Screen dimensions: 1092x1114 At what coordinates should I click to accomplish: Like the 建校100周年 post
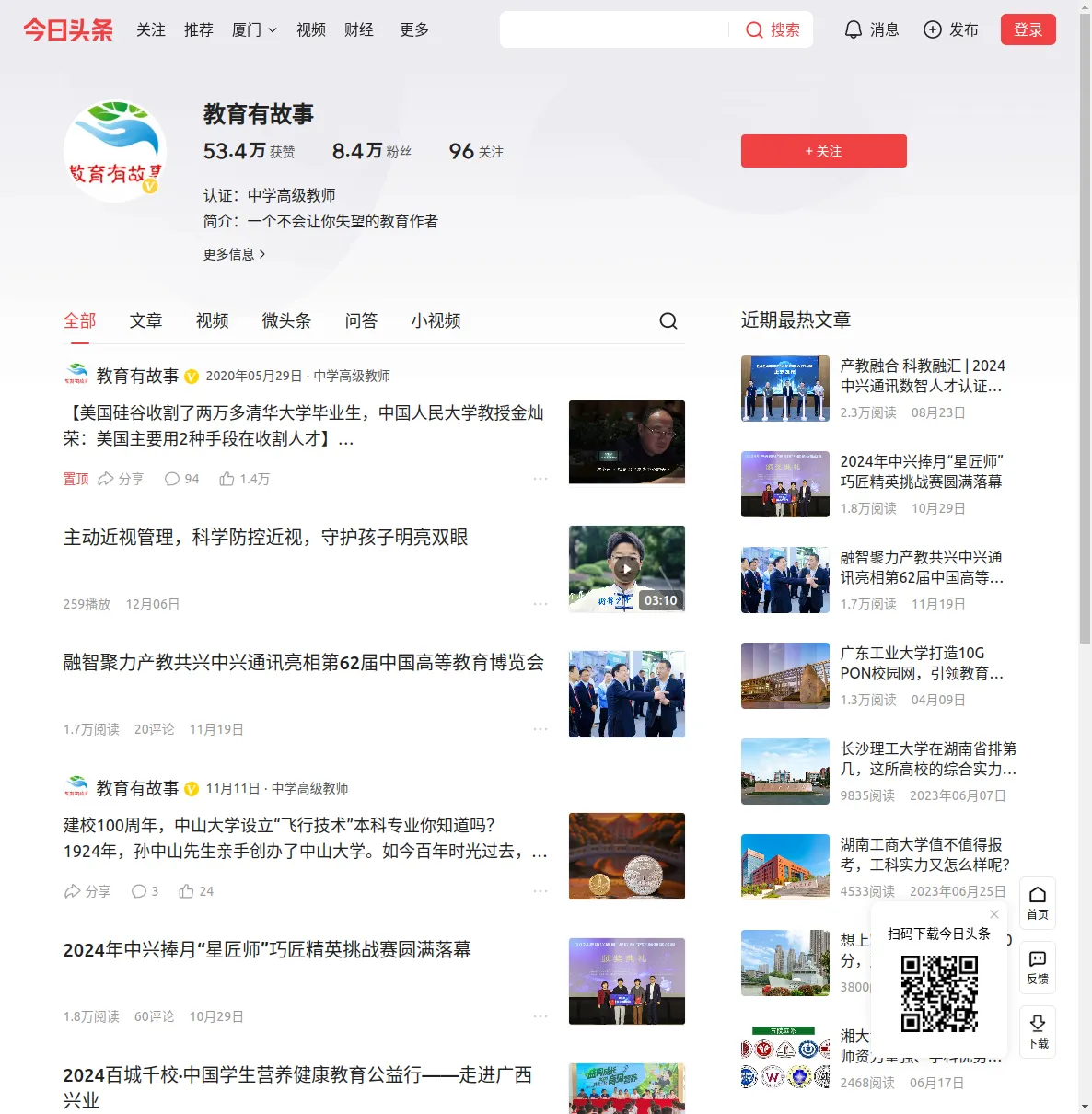(196, 891)
